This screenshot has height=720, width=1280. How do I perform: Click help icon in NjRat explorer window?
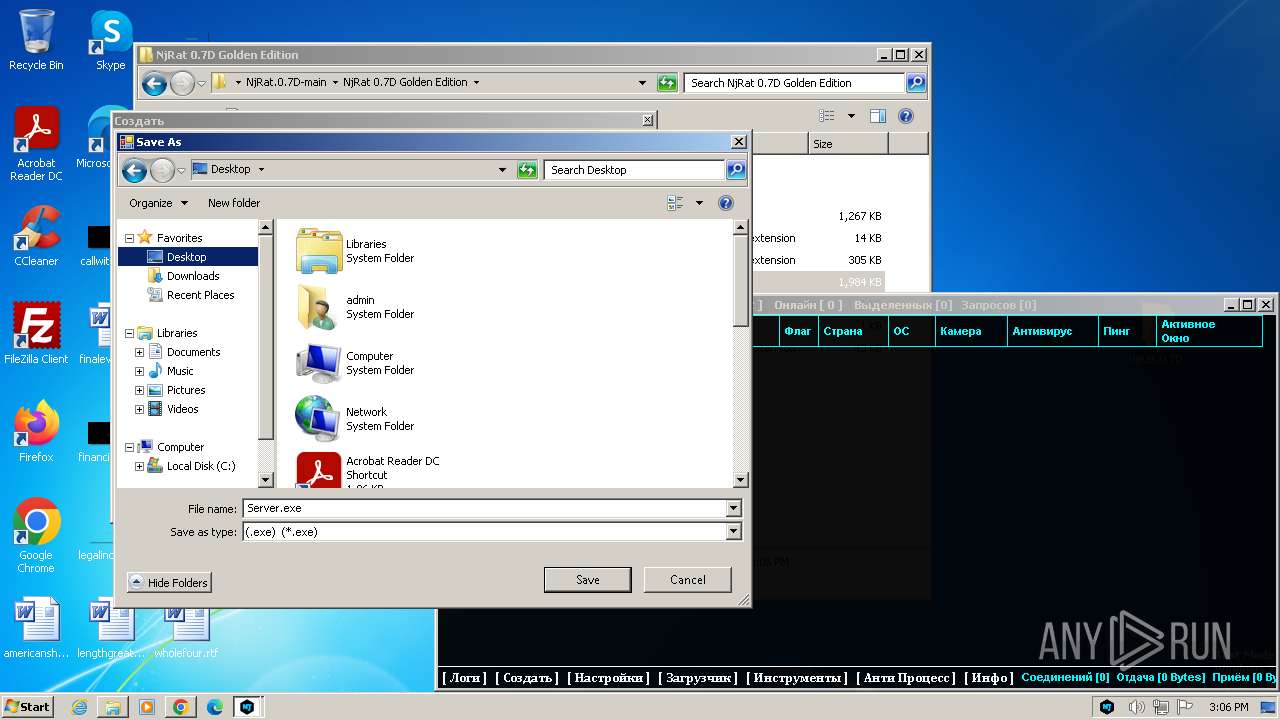905,116
